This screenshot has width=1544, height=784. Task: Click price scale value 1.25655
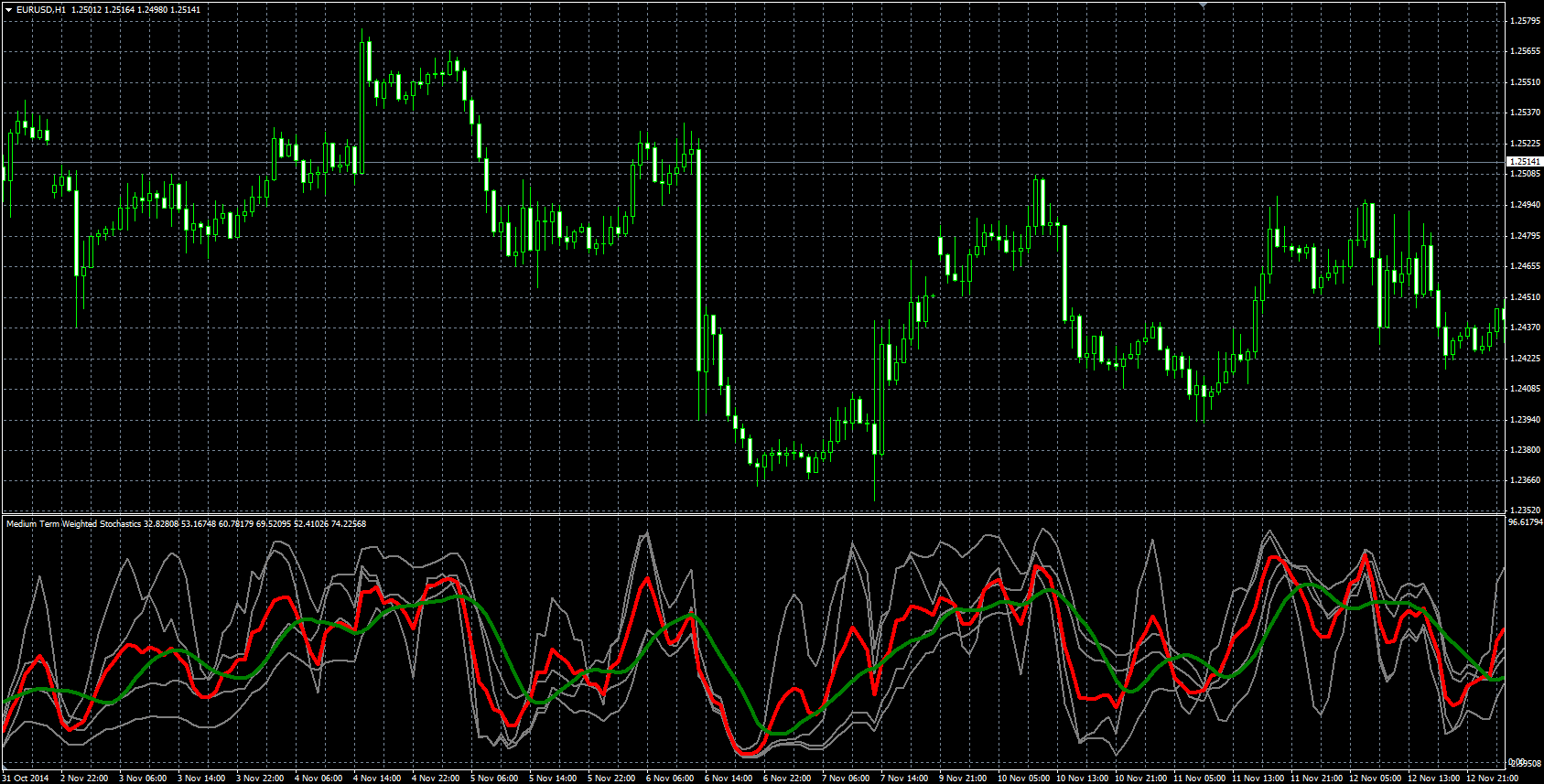point(1524,51)
